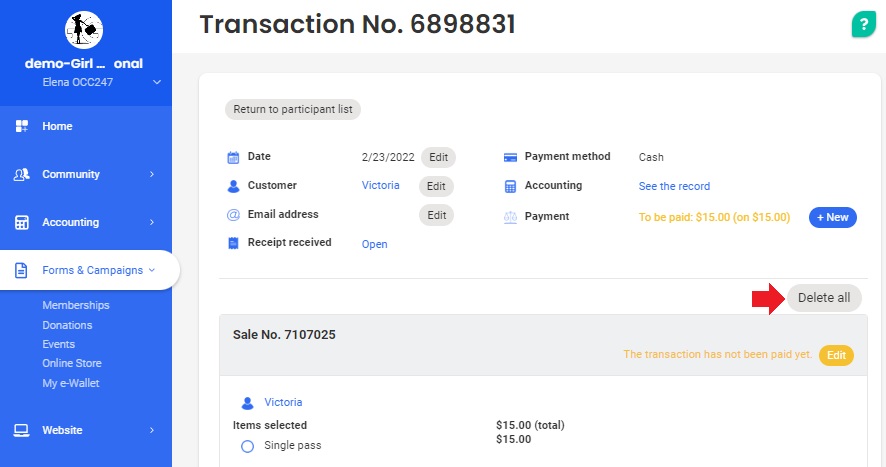
Task: Click the calendar icon beside Date
Action: pos(233,157)
